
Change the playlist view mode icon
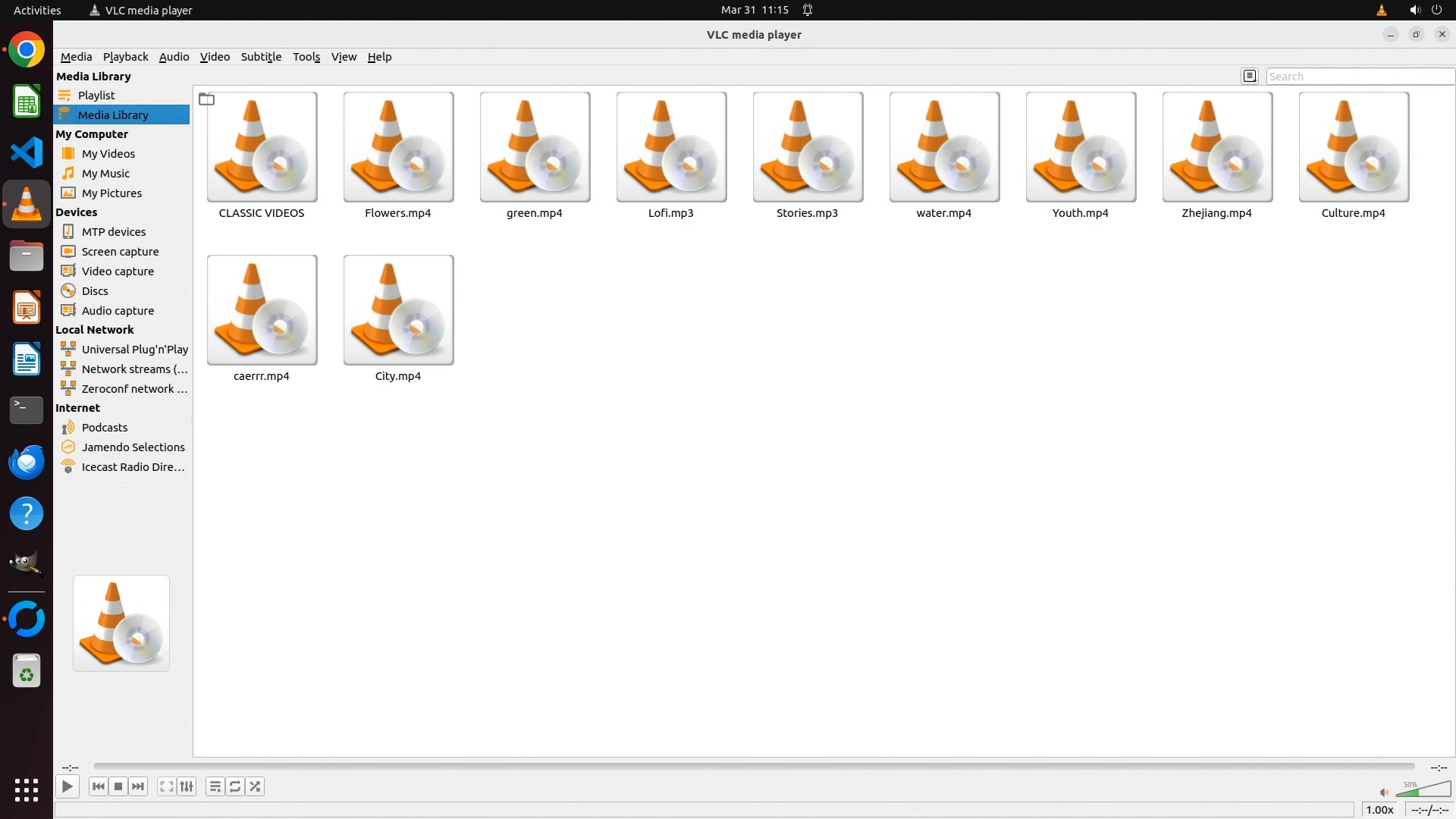point(1250,76)
